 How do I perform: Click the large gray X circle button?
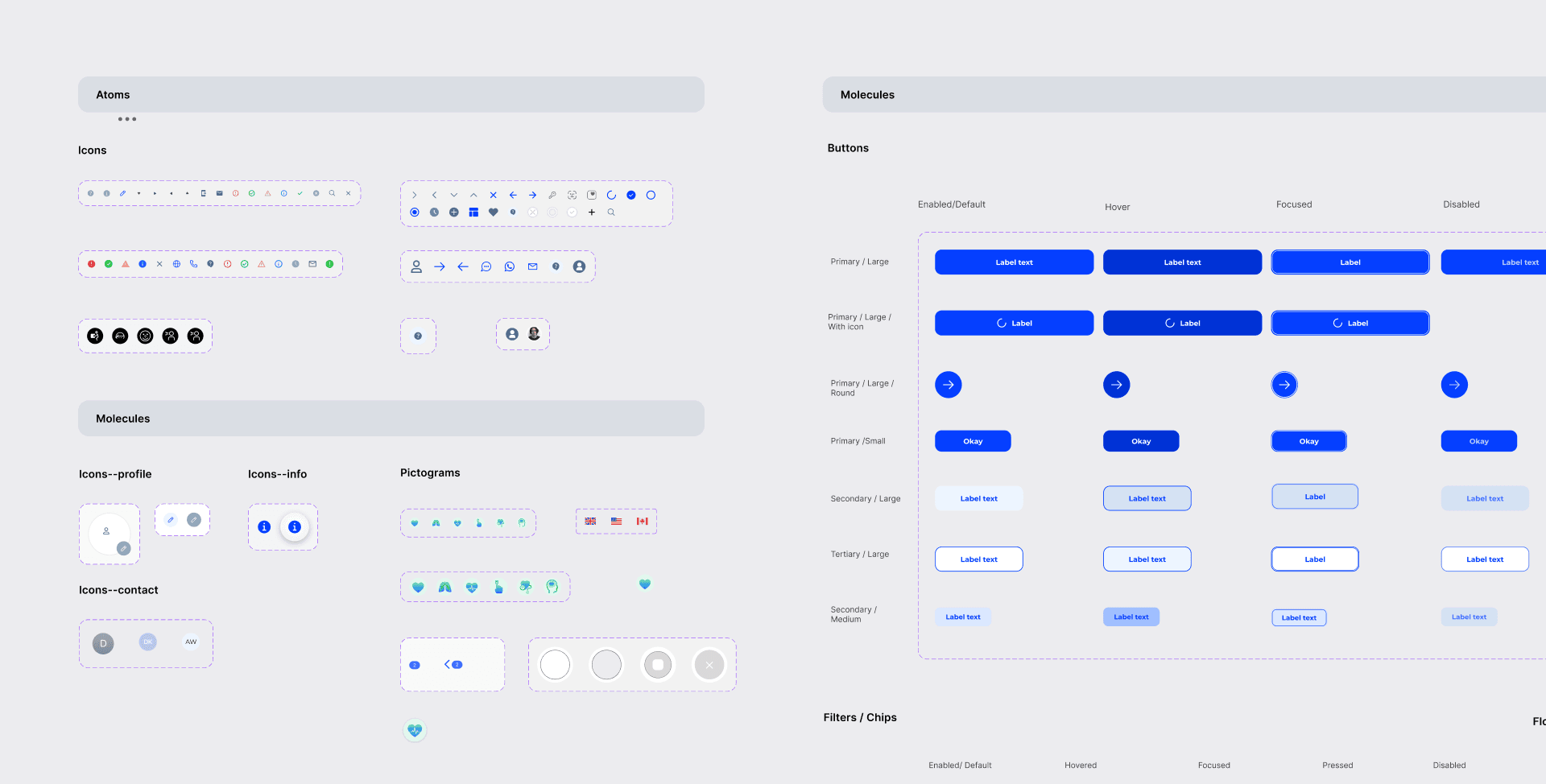709,665
